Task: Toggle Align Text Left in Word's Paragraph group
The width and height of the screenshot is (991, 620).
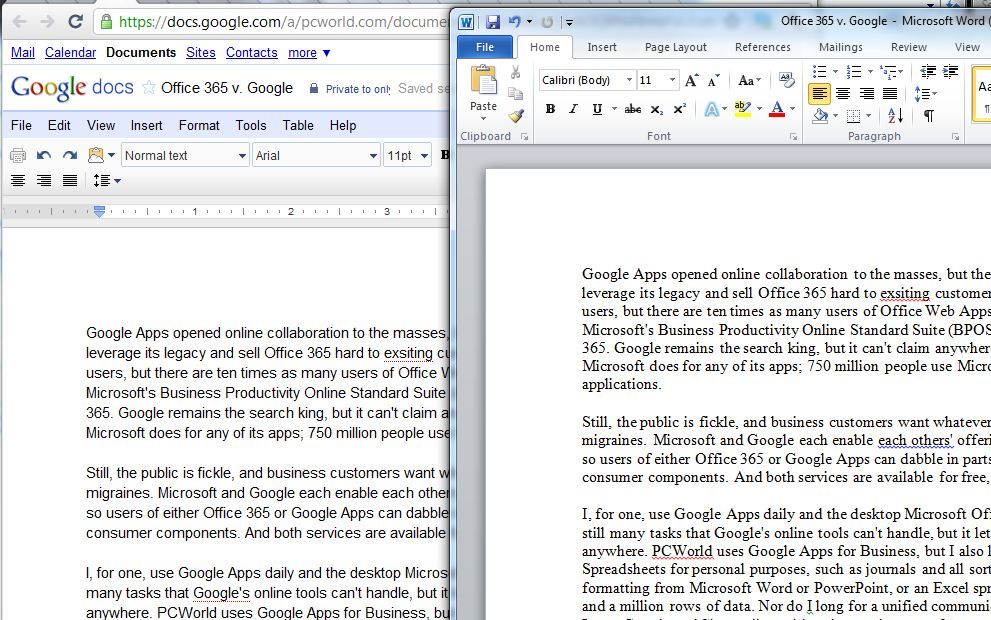Action: 820,94
